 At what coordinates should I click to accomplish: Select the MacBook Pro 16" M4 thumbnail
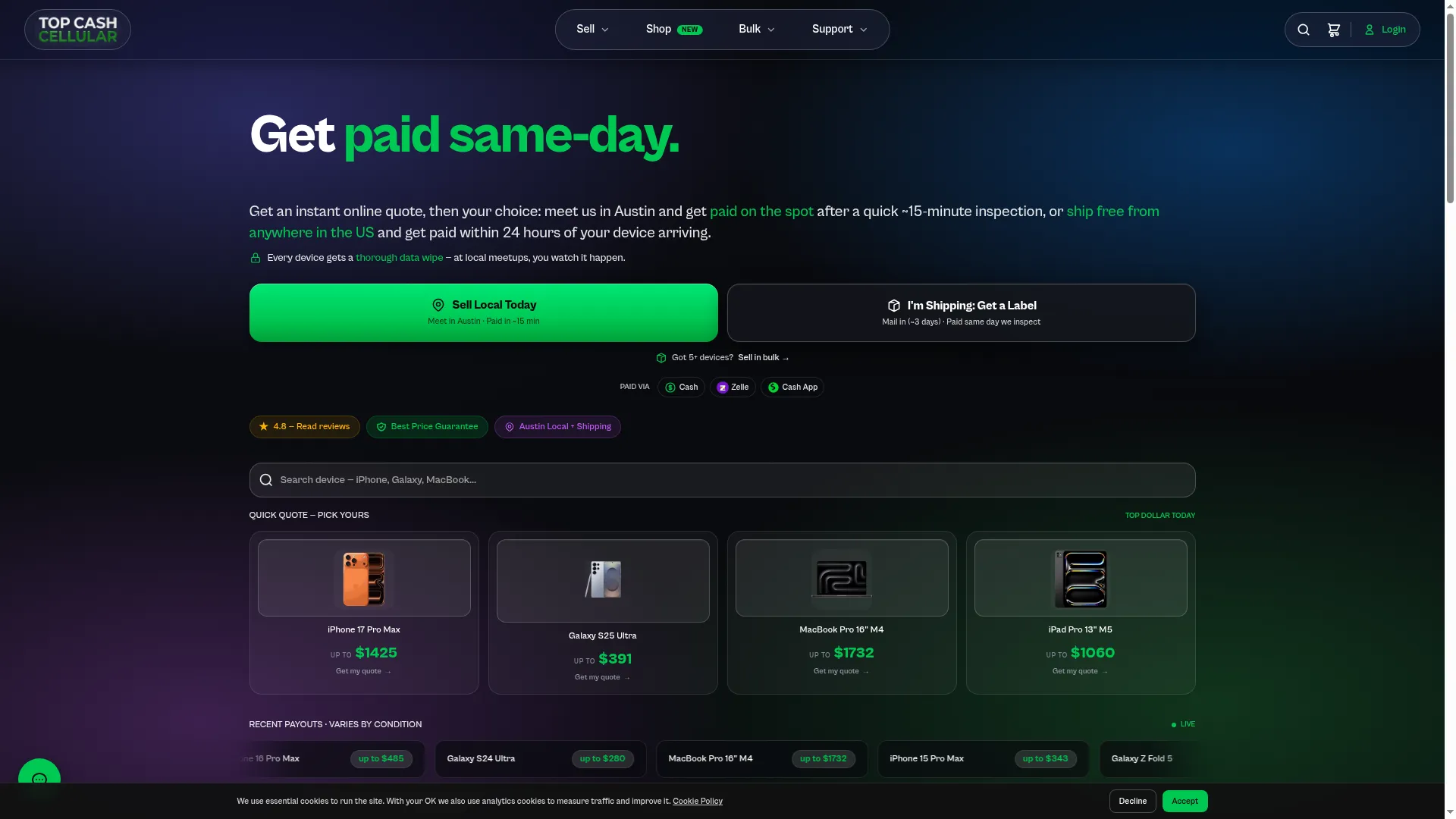pos(842,578)
